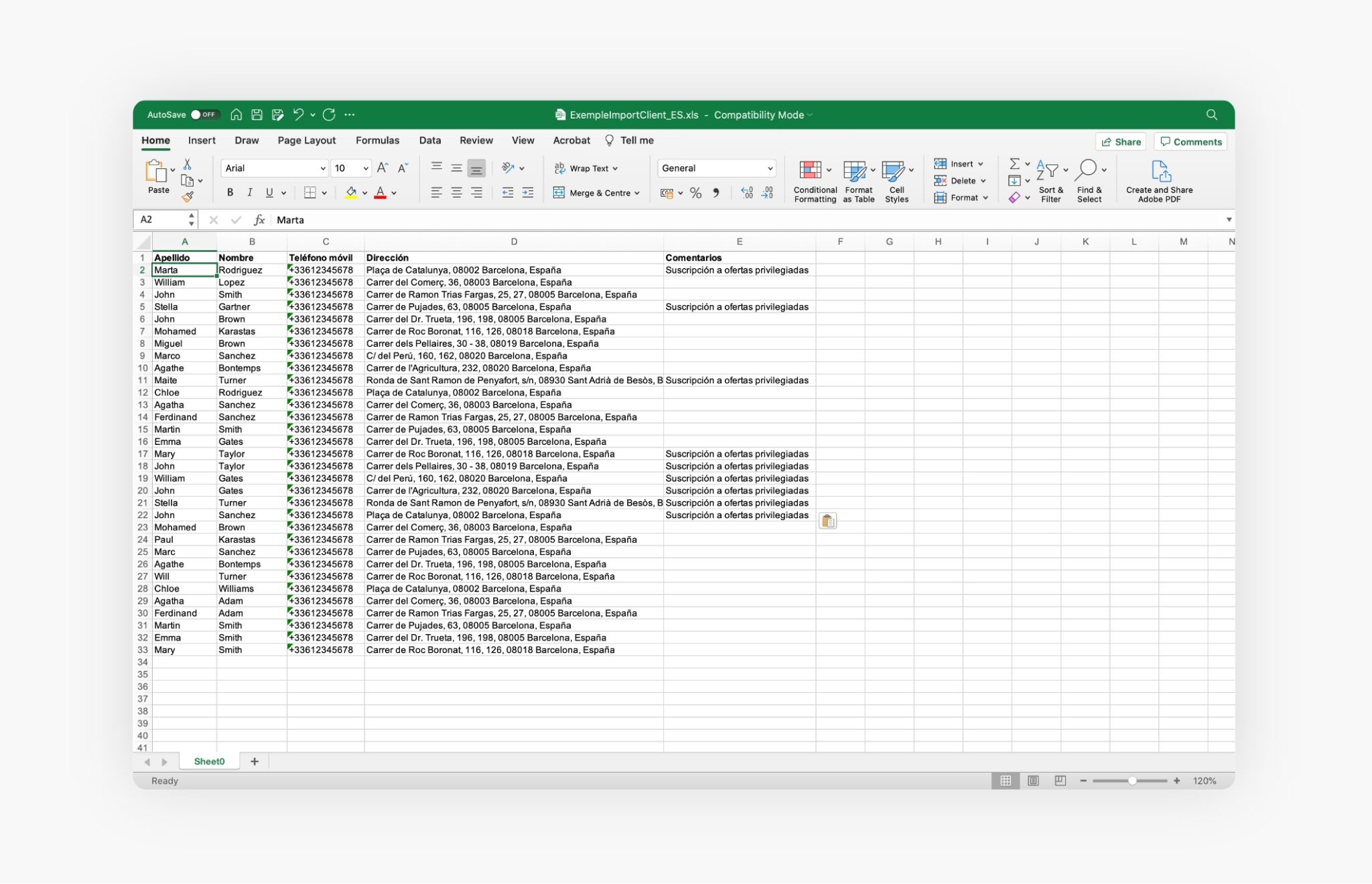Open the search magnifier in title bar
This screenshot has width=1372, height=884.
1211,115
